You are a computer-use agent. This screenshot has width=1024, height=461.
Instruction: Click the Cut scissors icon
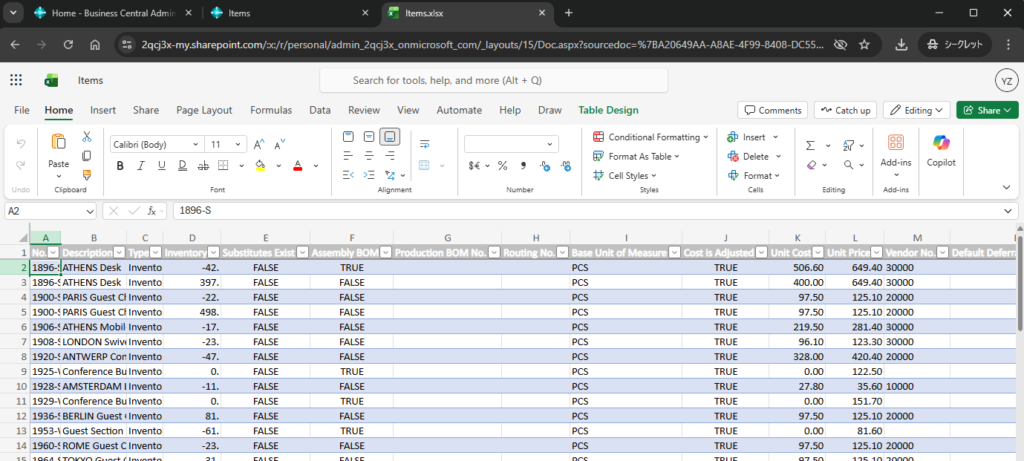click(x=87, y=136)
